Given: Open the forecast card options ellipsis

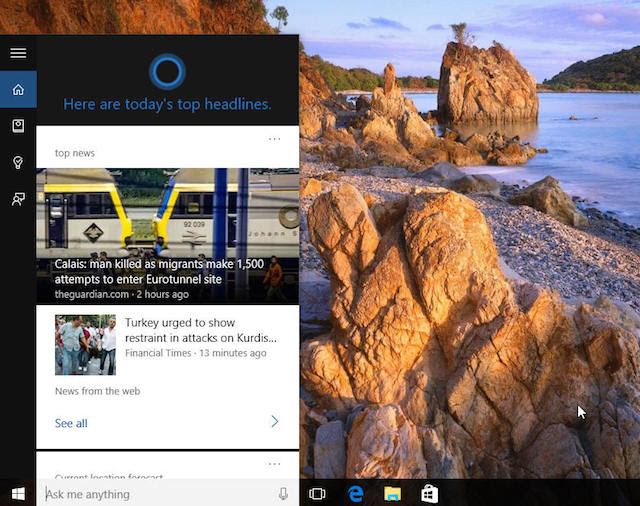Looking at the screenshot, I should (x=274, y=464).
